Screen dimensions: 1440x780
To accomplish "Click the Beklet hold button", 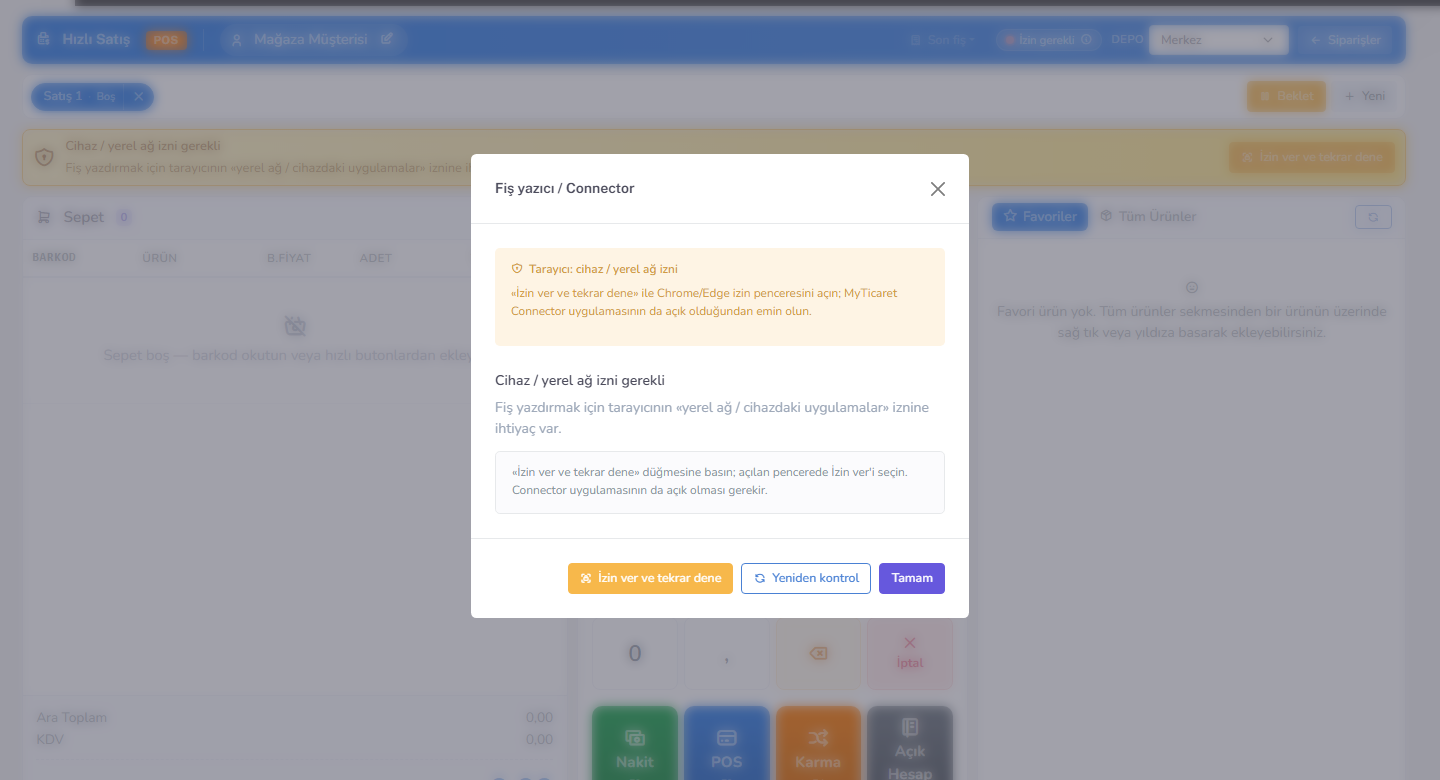I will pyautogui.click(x=1286, y=96).
